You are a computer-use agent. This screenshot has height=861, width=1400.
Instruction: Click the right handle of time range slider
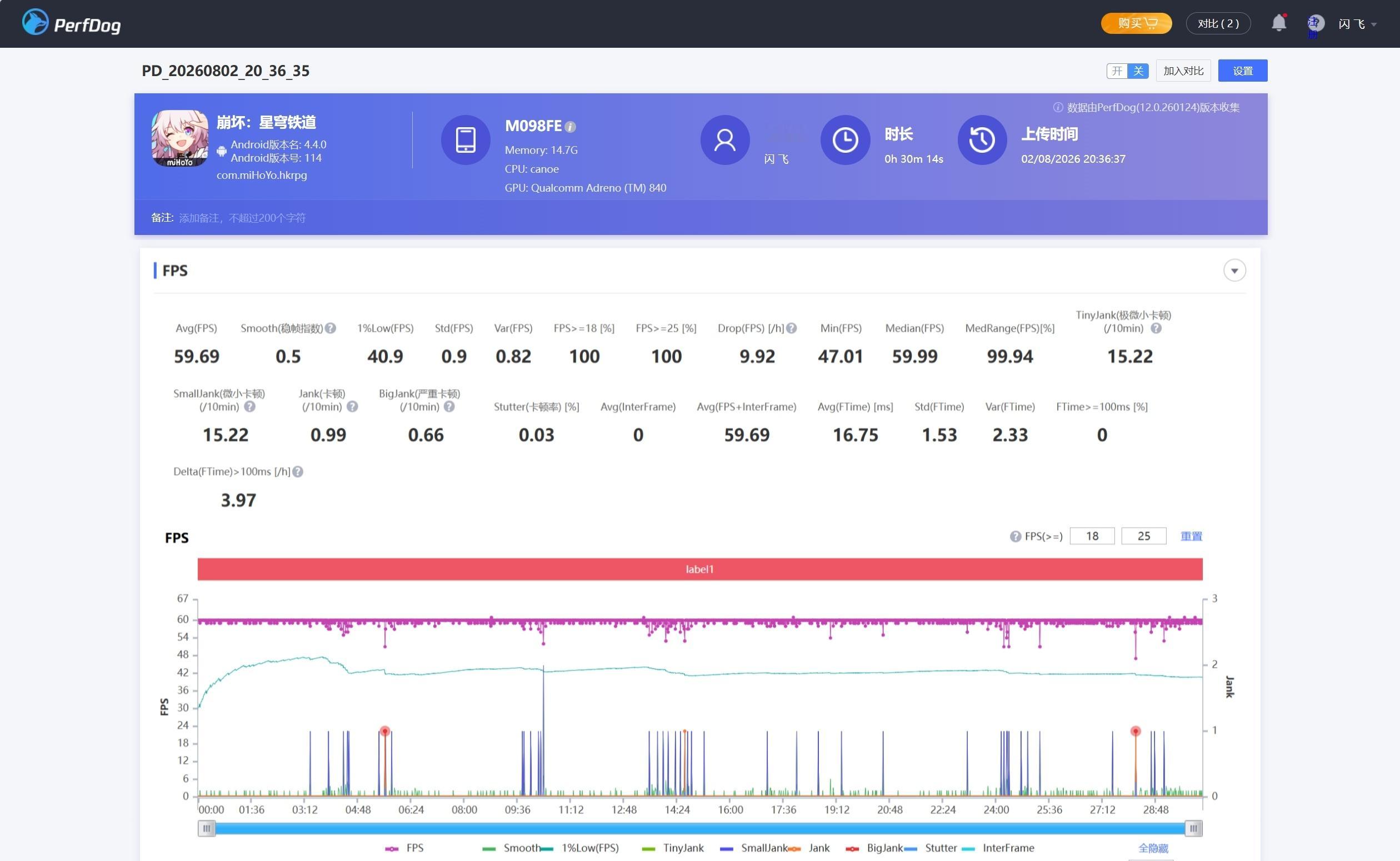(x=1193, y=829)
